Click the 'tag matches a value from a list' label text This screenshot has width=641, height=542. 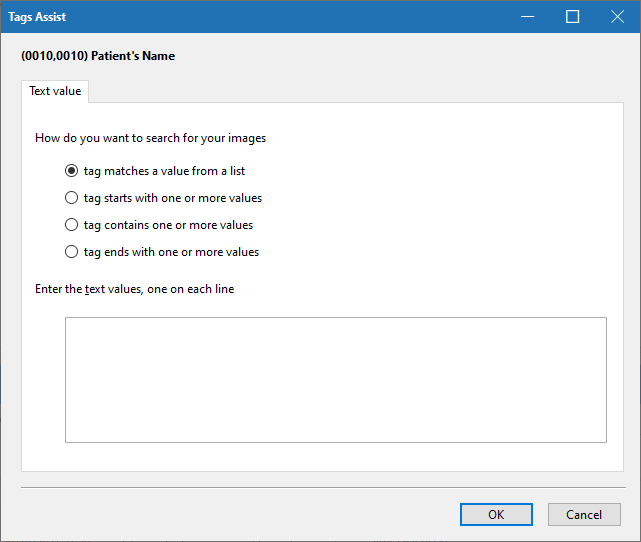164,171
